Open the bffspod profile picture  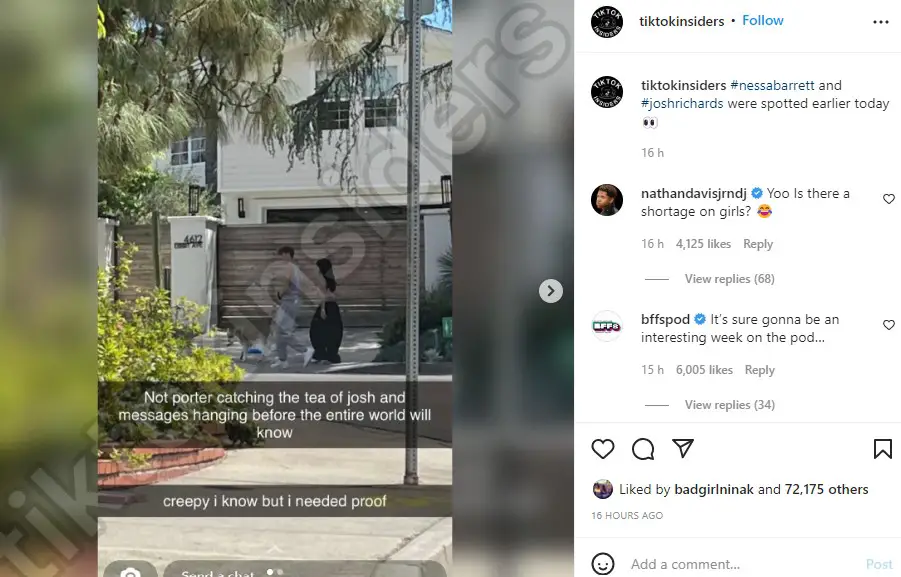607,326
